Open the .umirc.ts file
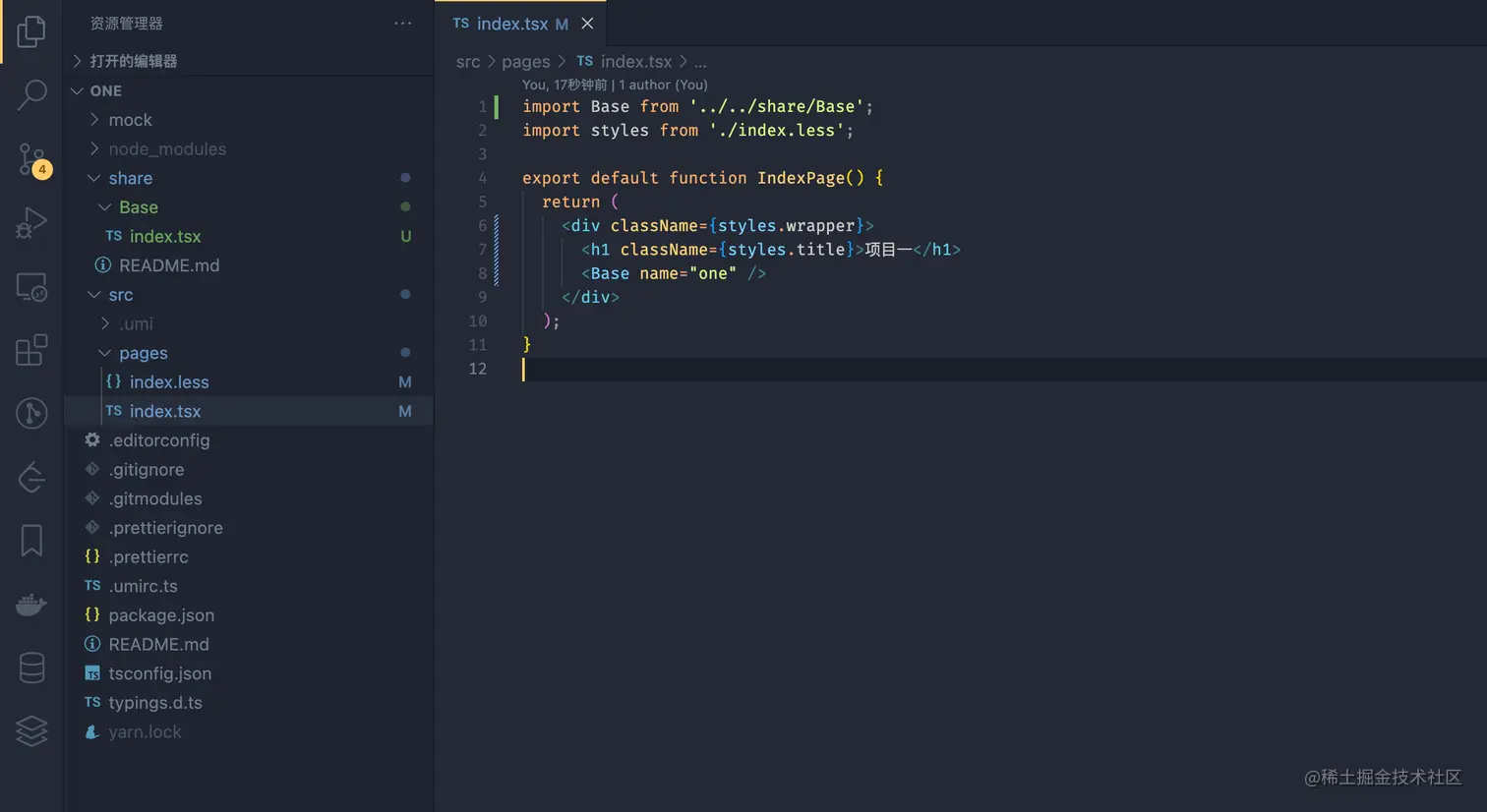Viewport: 1487px width, 812px height. 249,586
